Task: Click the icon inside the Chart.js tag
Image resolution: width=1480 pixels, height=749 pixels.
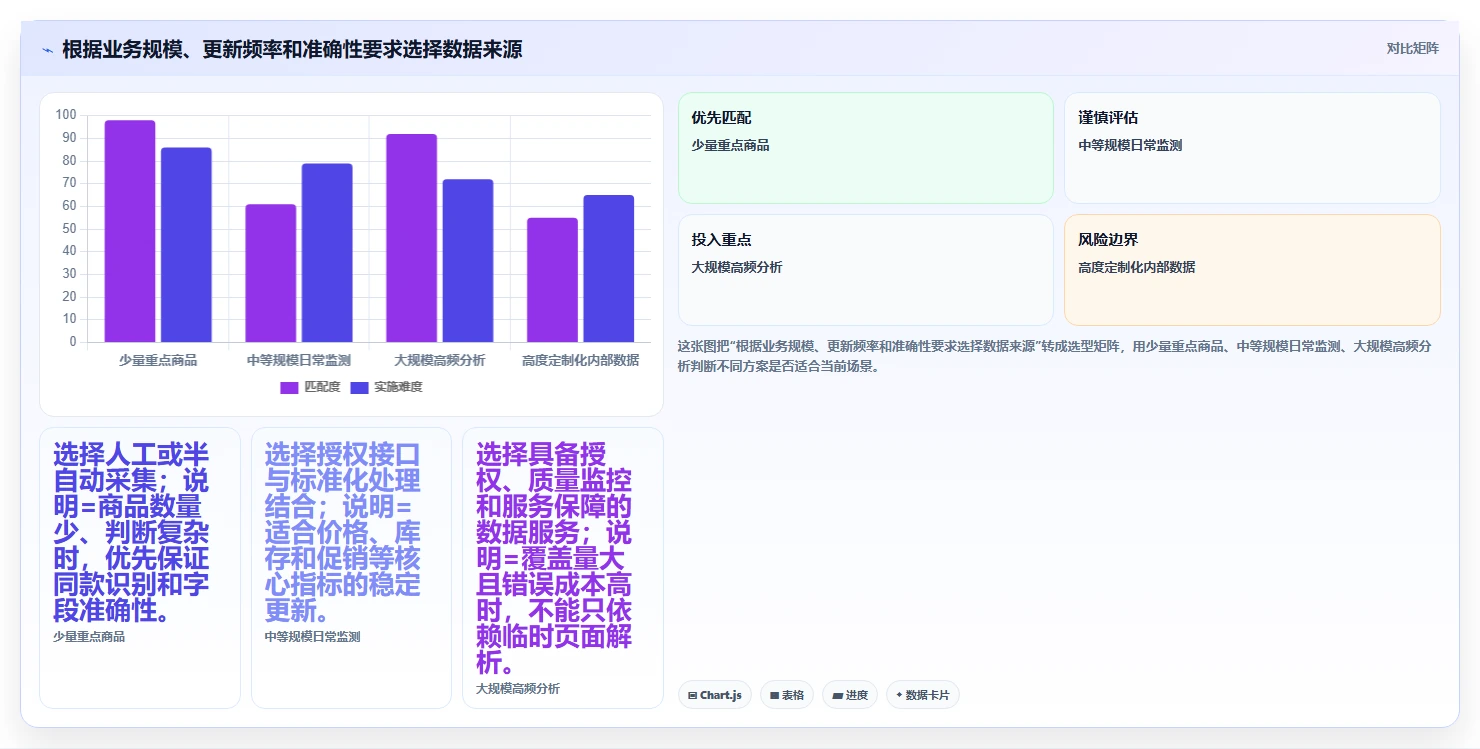Action: click(x=692, y=695)
